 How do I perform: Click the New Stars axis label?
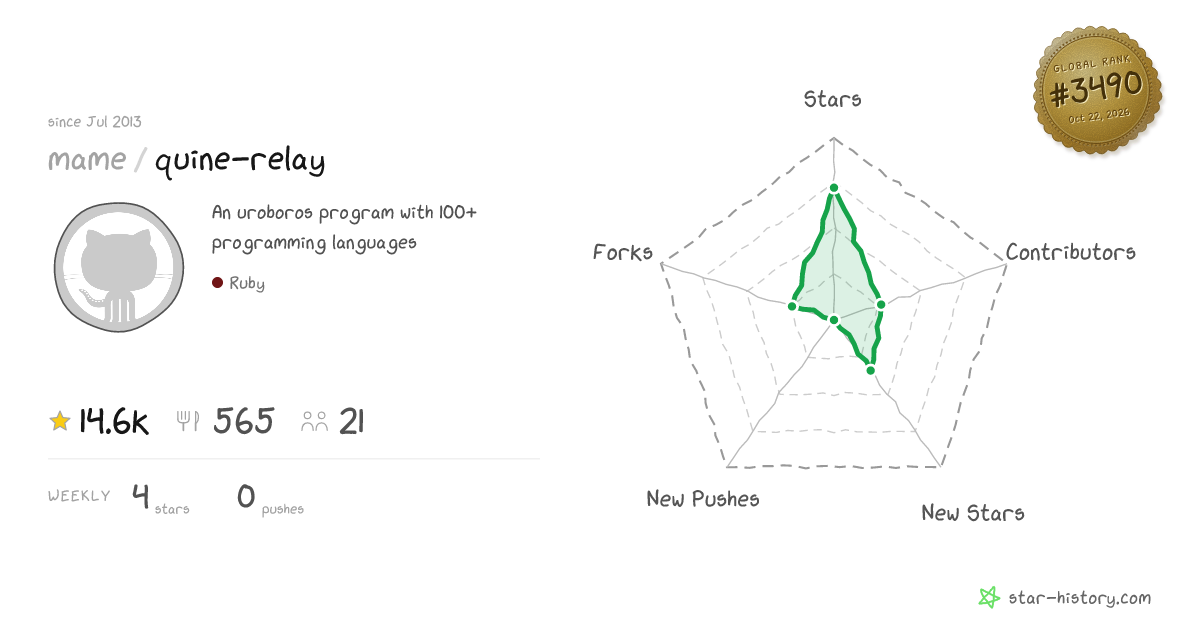973,513
